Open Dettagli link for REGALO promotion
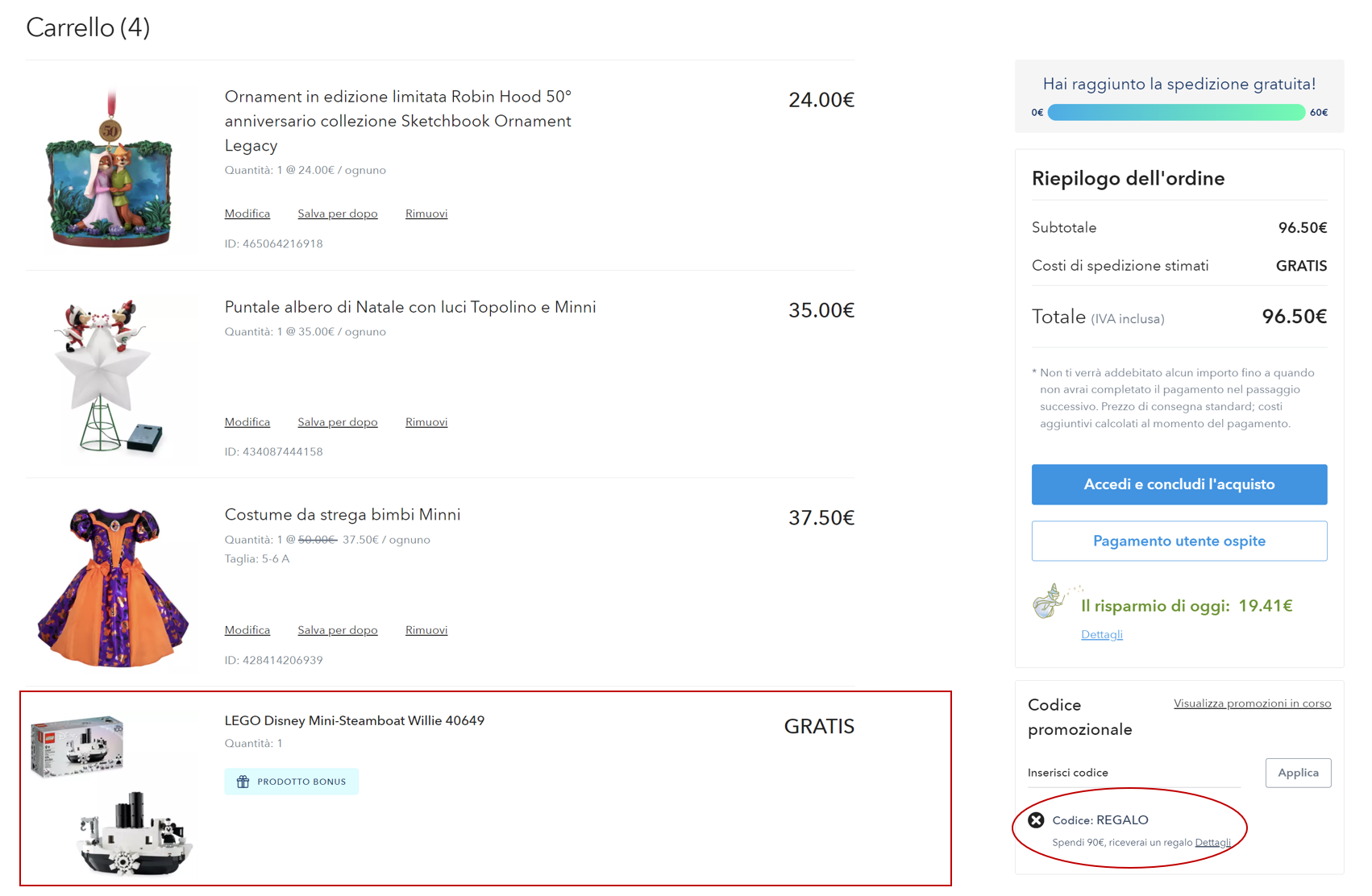 (1212, 843)
